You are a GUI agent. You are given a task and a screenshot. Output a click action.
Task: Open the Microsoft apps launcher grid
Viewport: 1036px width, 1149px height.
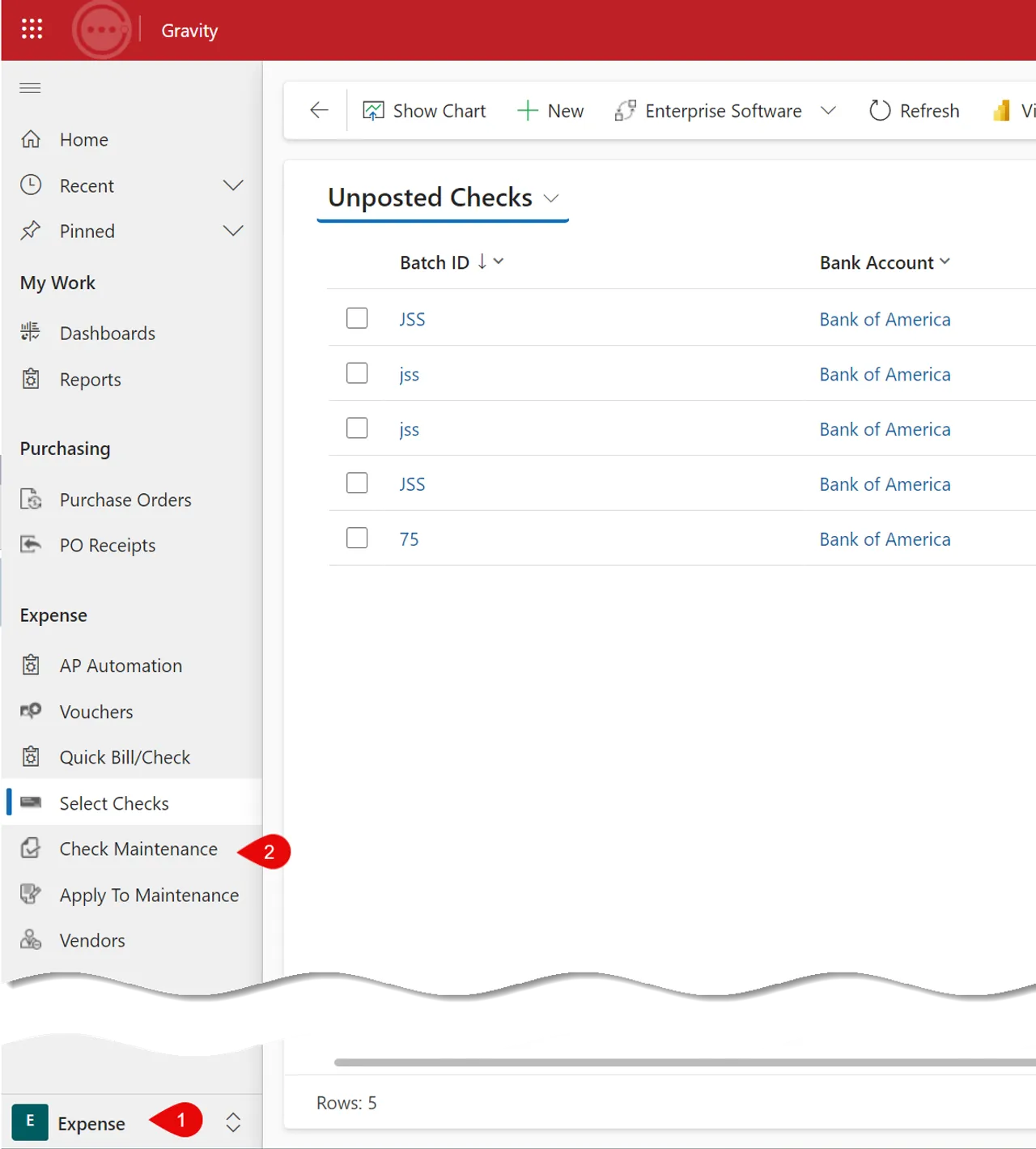31,28
